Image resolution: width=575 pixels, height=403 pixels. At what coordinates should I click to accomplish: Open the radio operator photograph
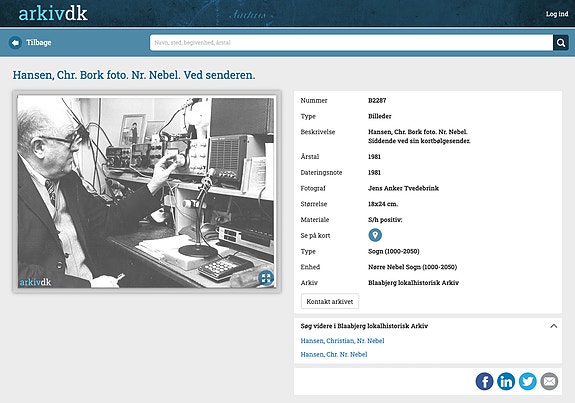(x=147, y=192)
